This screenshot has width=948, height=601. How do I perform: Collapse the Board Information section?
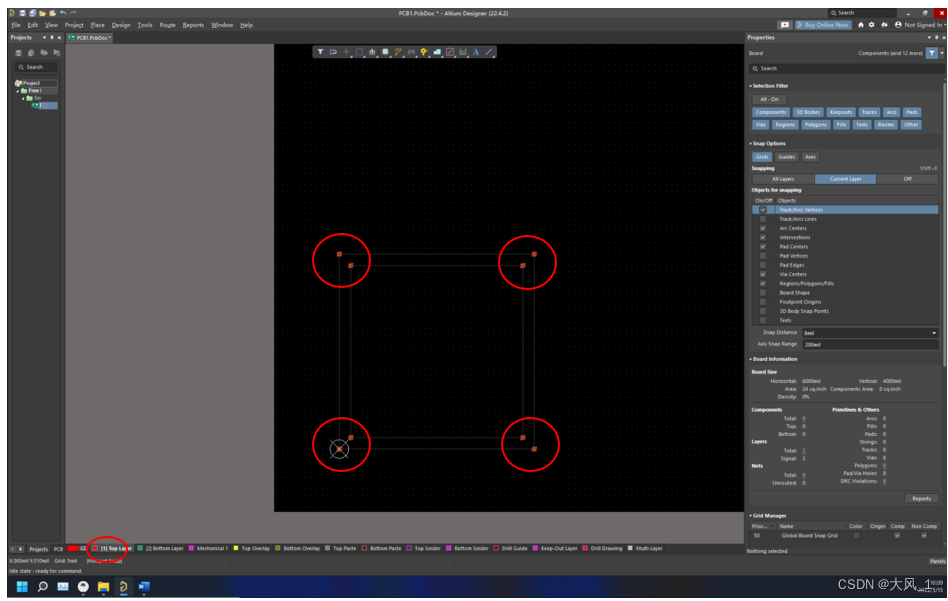point(751,359)
